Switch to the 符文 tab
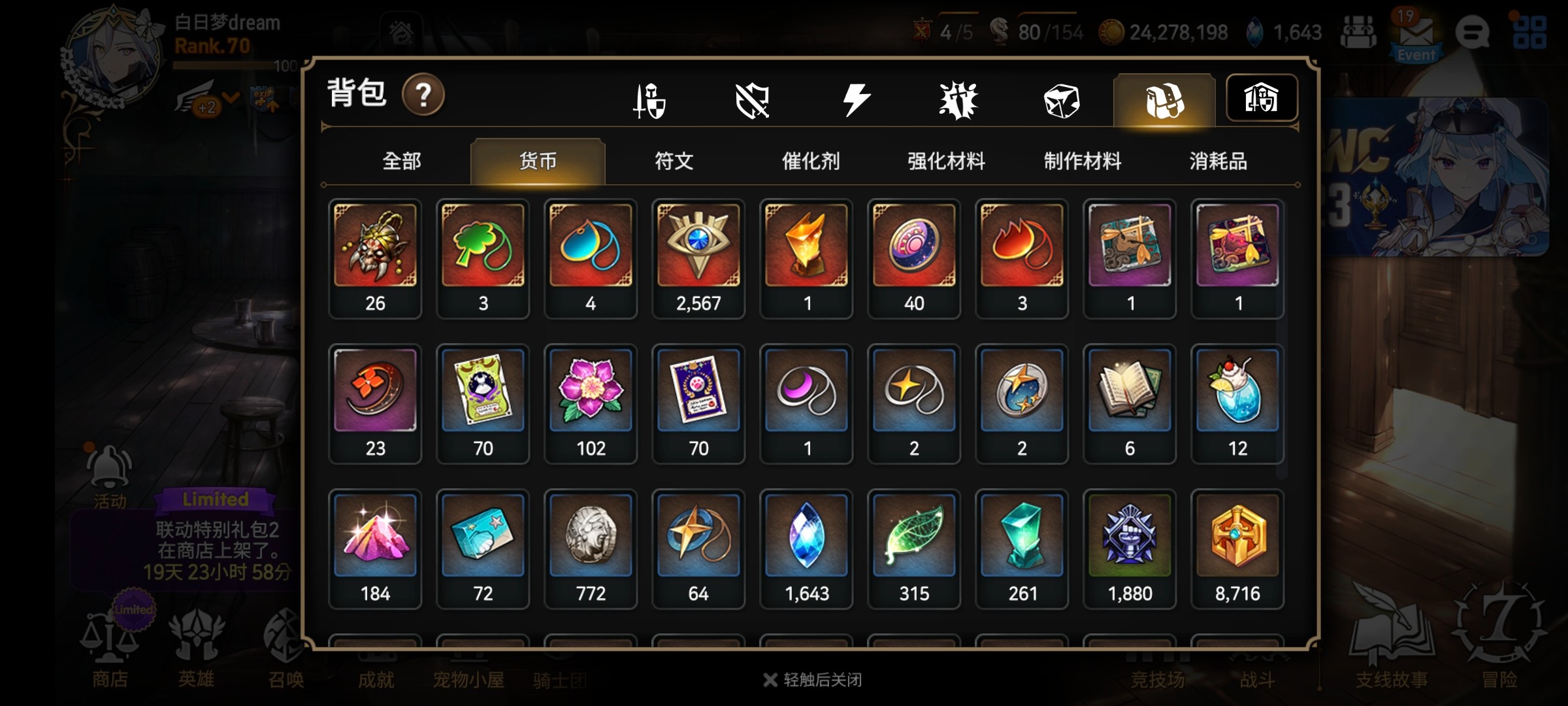Image resolution: width=1568 pixels, height=706 pixels. point(674,161)
